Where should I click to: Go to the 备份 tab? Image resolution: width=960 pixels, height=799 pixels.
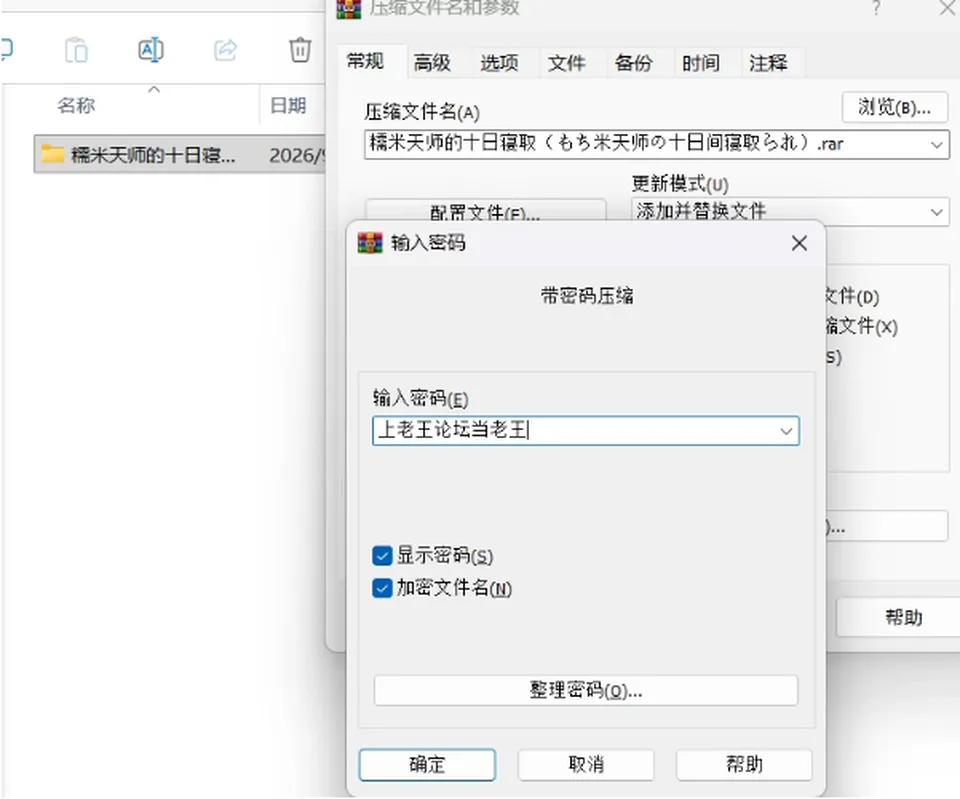click(634, 62)
